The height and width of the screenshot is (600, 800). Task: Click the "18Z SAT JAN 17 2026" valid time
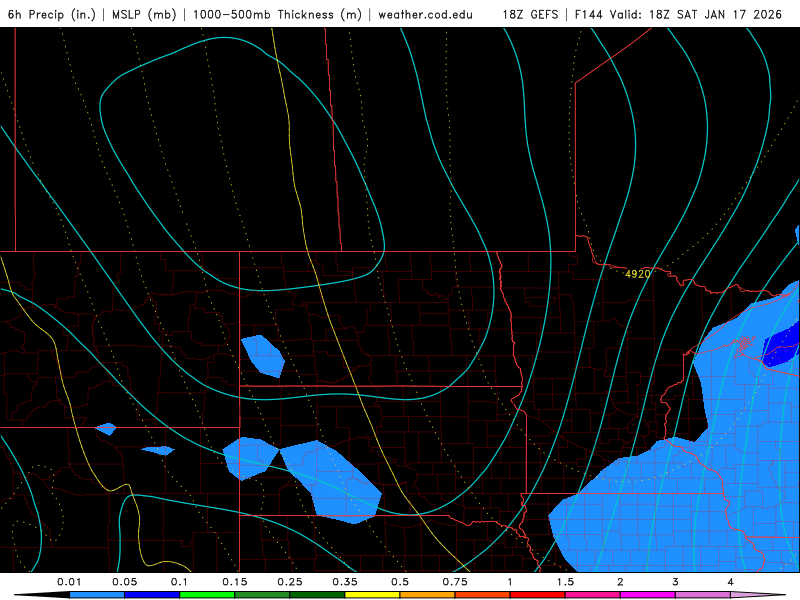click(x=715, y=14)
